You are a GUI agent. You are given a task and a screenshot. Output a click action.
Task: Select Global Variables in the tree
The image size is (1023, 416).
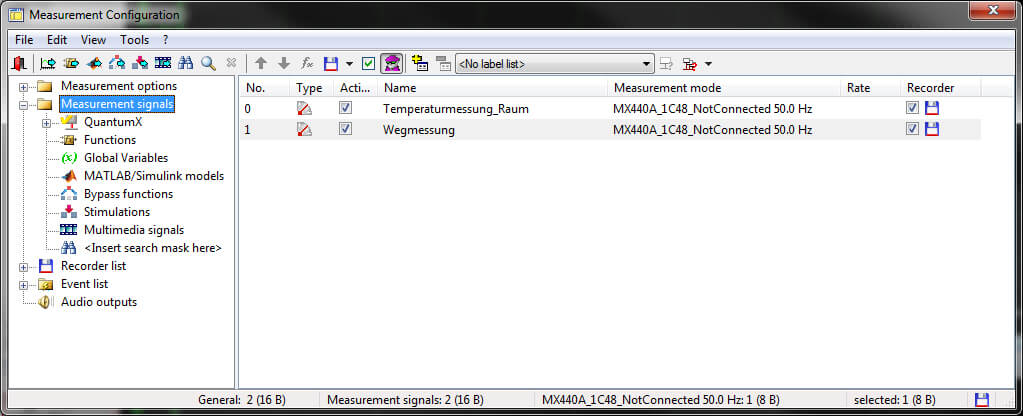click(126, 158)
